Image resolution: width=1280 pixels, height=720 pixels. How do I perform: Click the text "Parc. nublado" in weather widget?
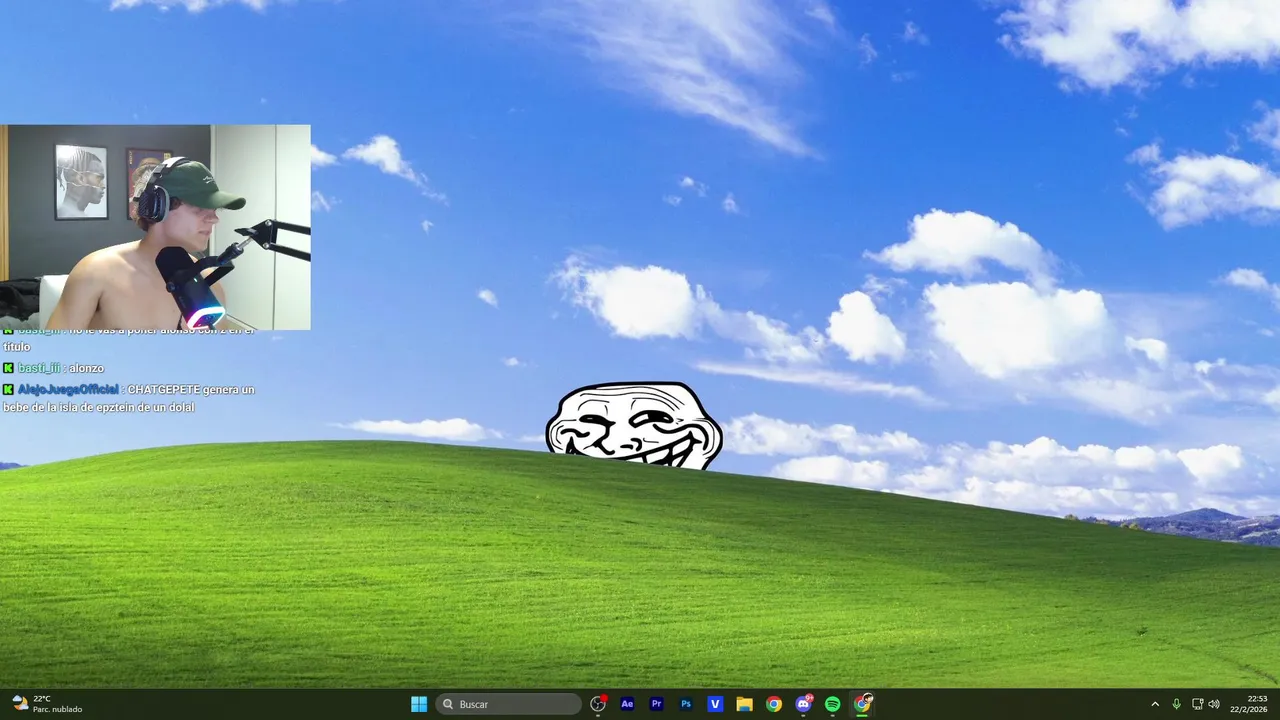(x=58, y=710)
